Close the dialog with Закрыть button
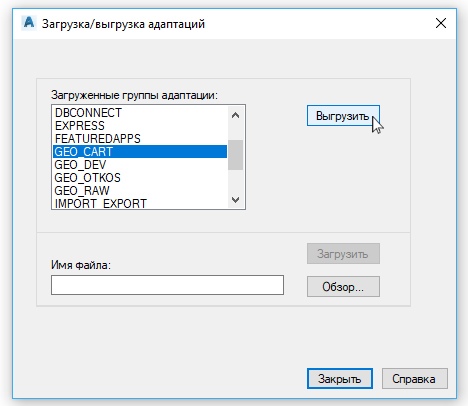Screen dimensions: 468x406 [340, 378]
